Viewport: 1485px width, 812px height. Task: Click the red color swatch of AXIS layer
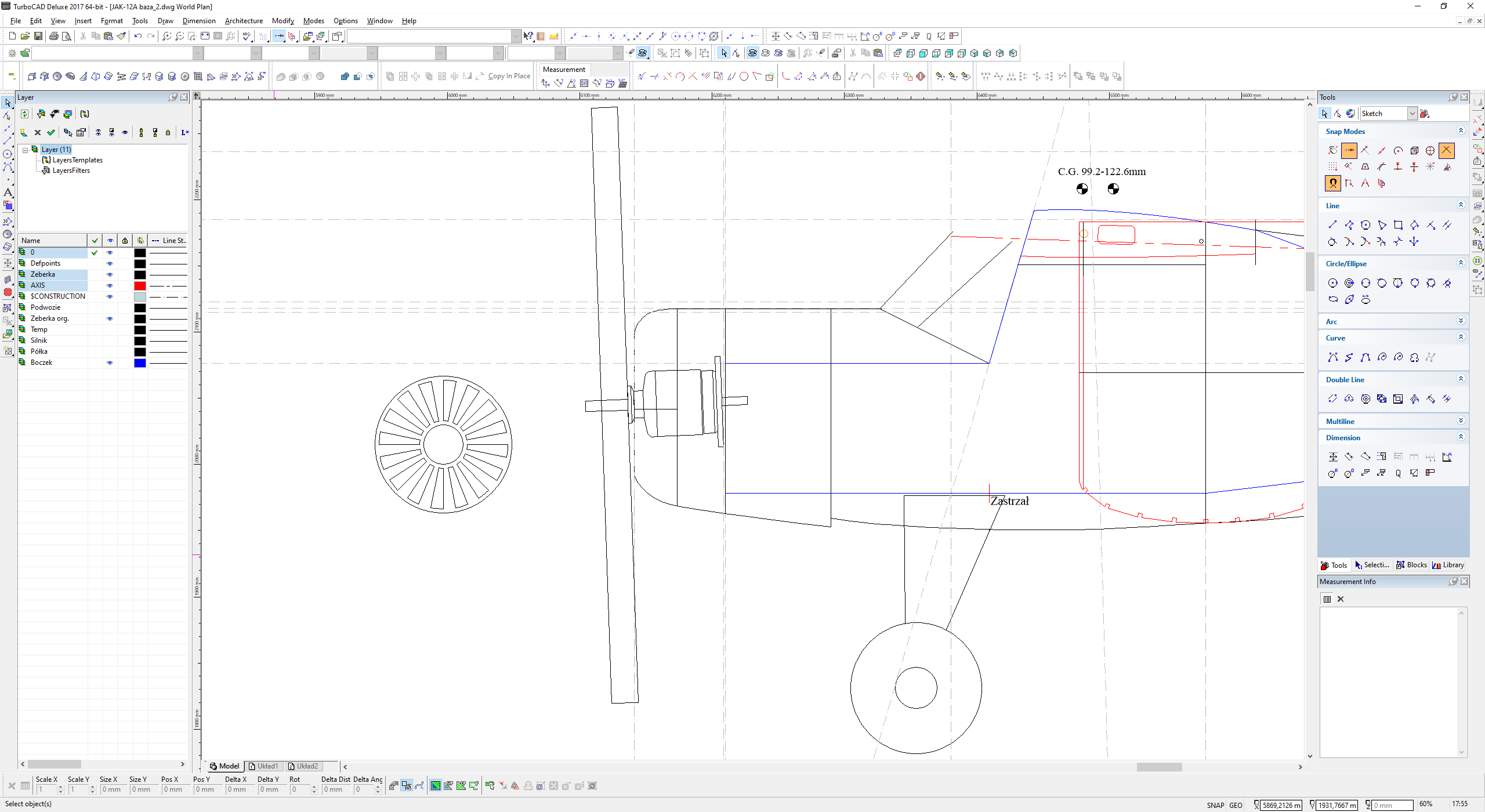[140, 285]
